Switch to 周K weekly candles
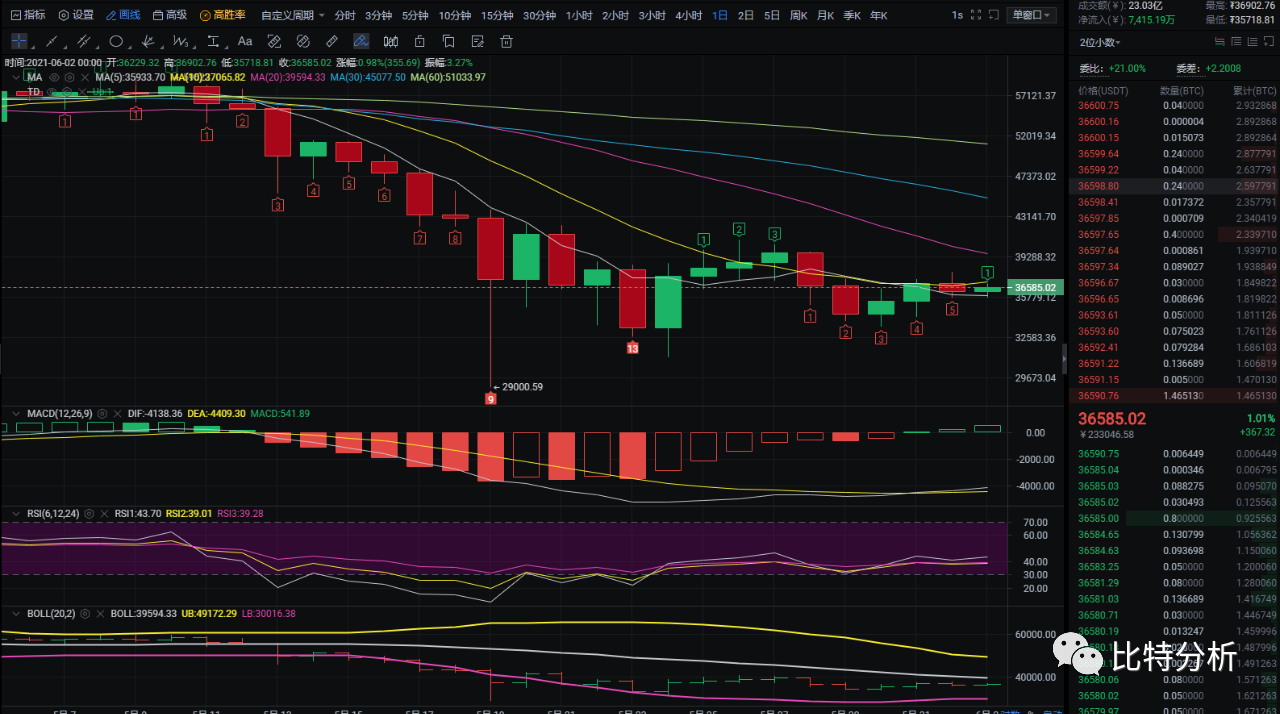The height and width of the screenshot is (714, 1280). tap(798, 15)
